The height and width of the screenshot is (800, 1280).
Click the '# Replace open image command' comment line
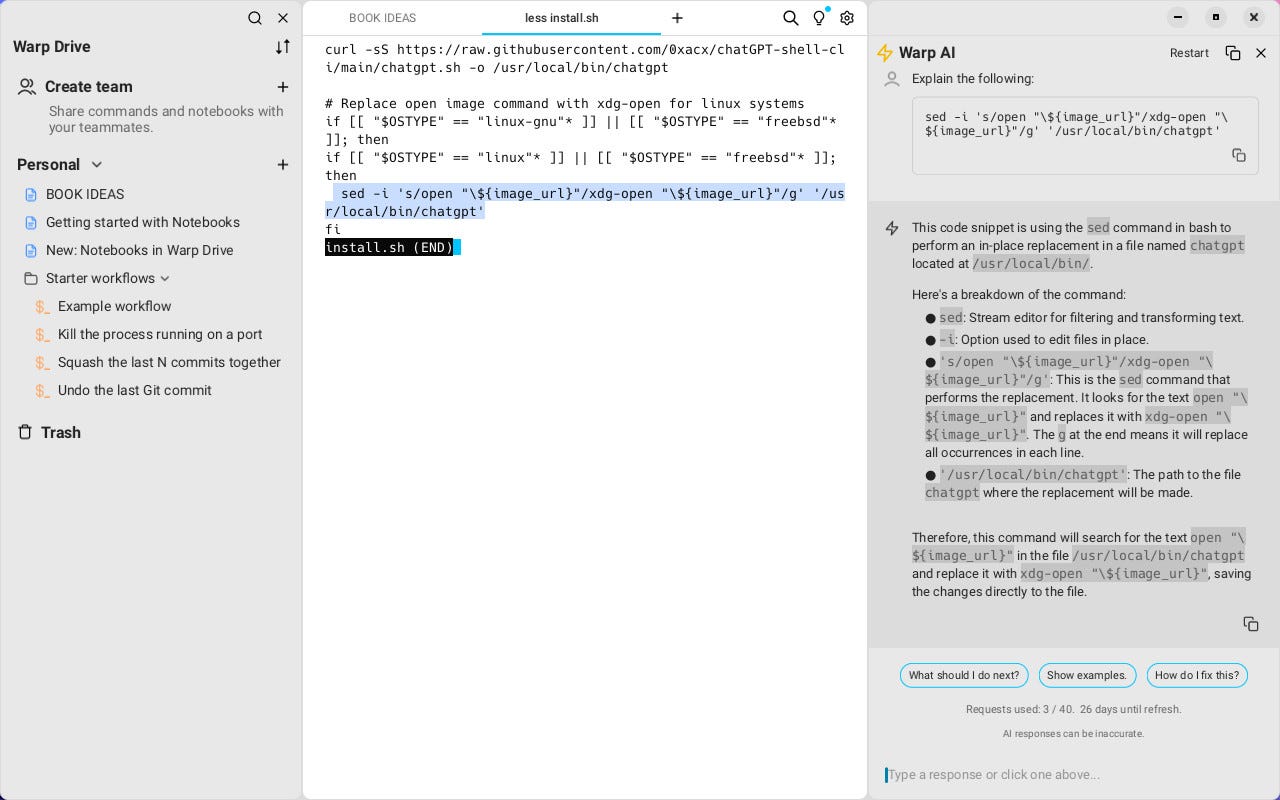pyautogui.click(x=565, y=103)
